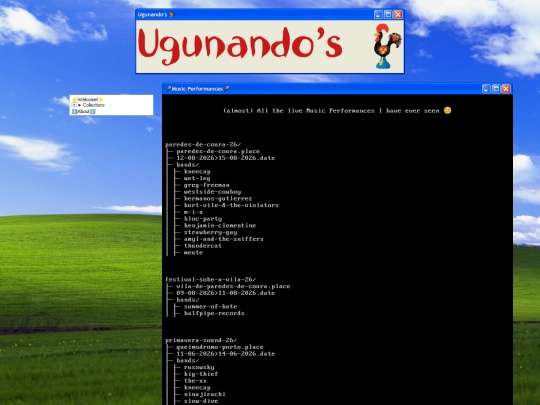Open the dropdown box beside Collections
Viewport: 540px width, 405px height.
click(x=74, y=105)
